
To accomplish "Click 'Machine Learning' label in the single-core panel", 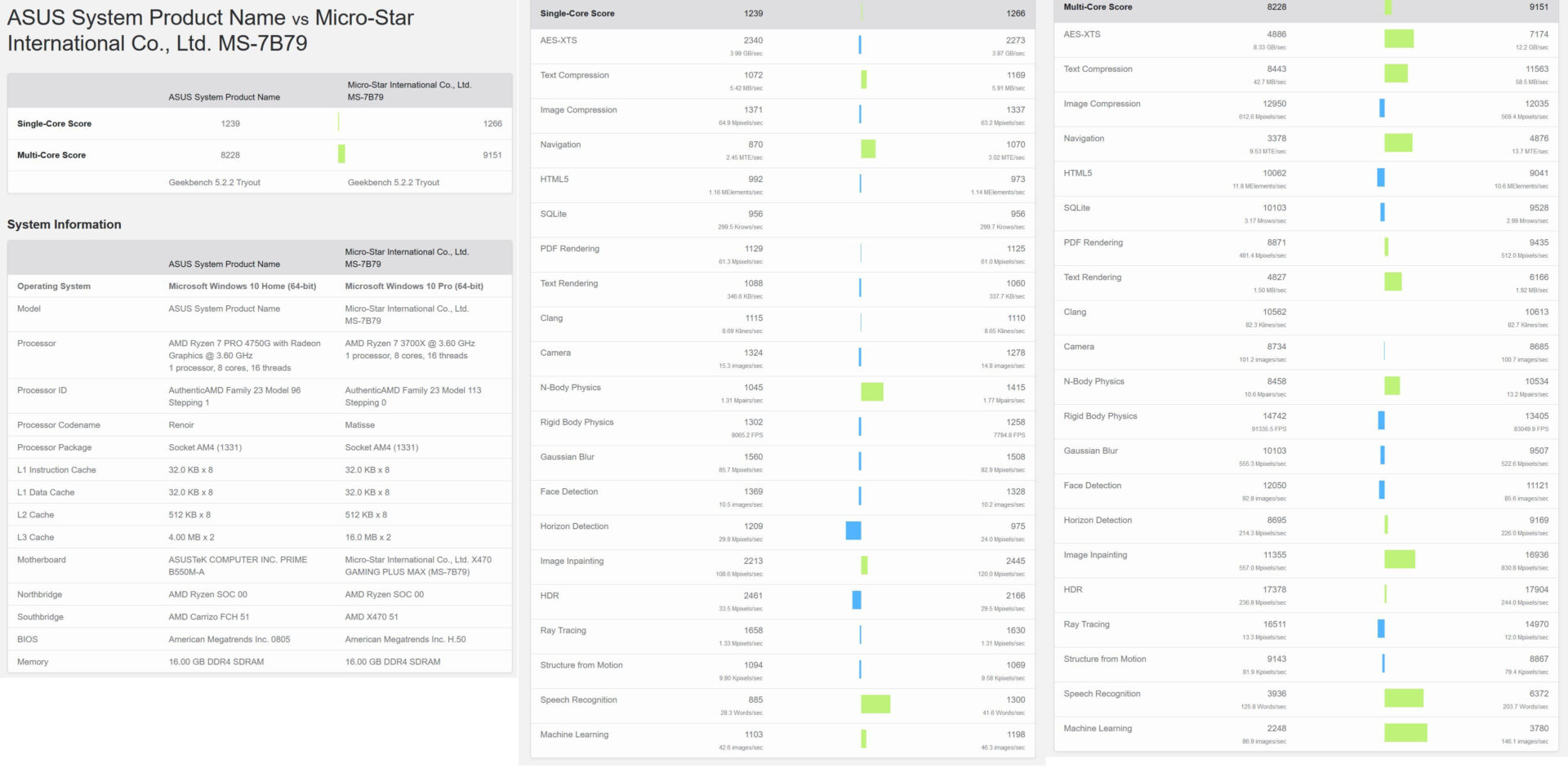I will 574,735.
